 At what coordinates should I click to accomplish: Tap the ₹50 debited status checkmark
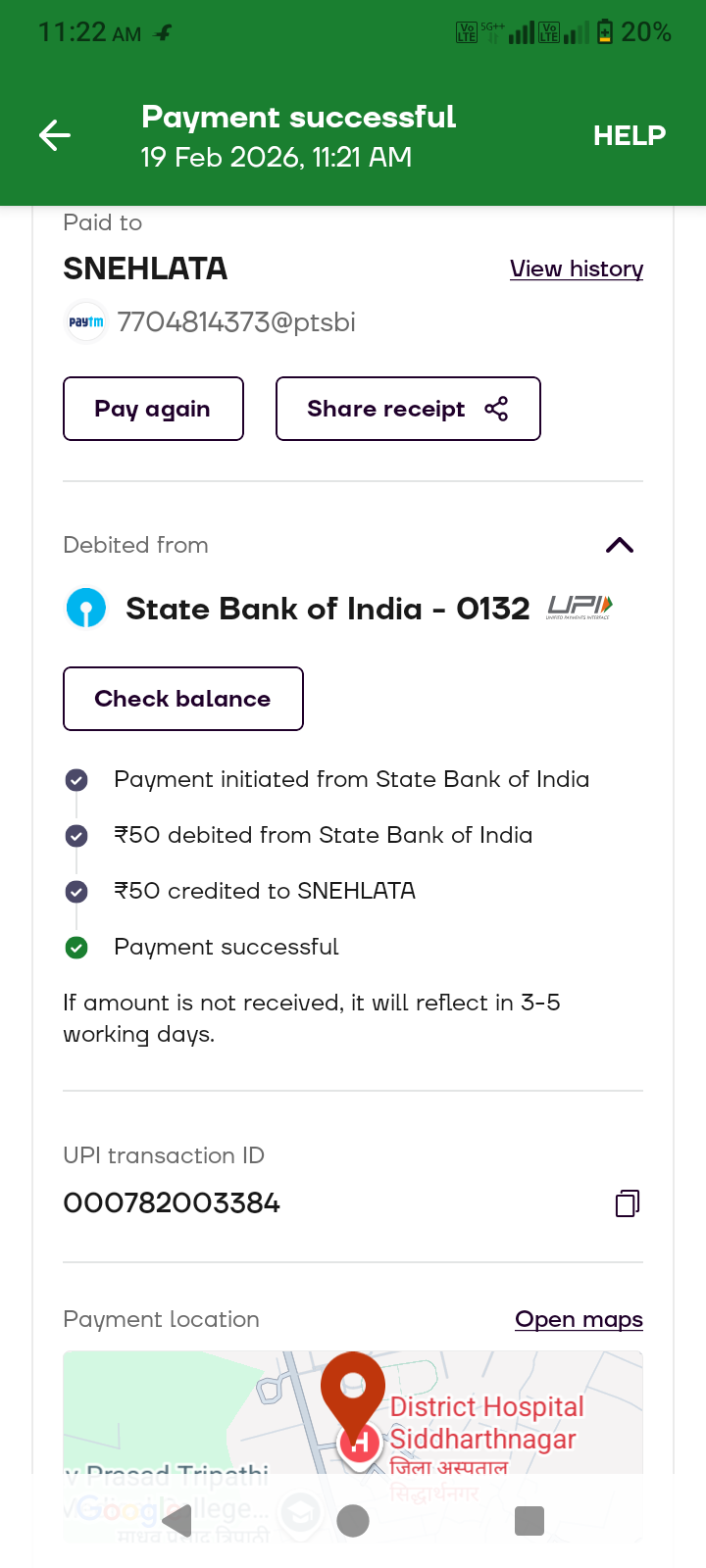(76, 836)
